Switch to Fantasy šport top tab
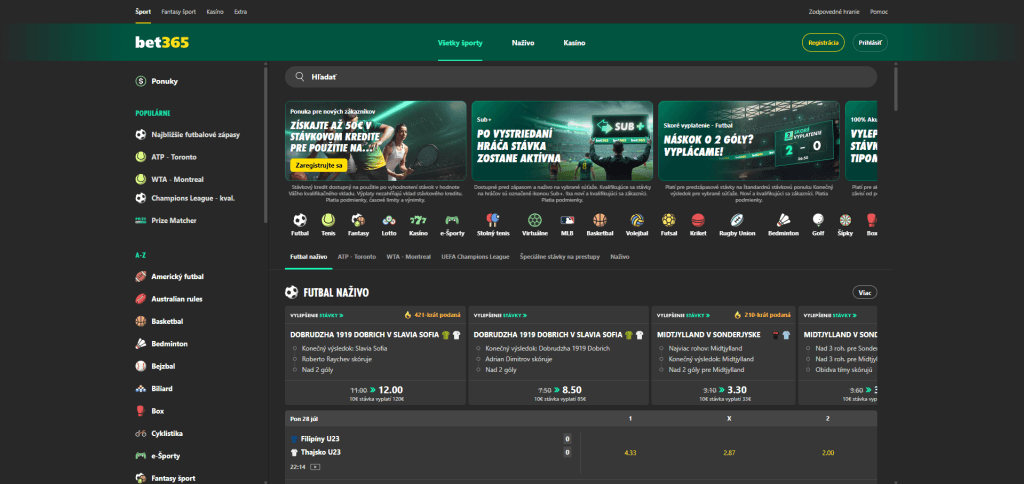The image size is (1024, 484). [179, 12]
